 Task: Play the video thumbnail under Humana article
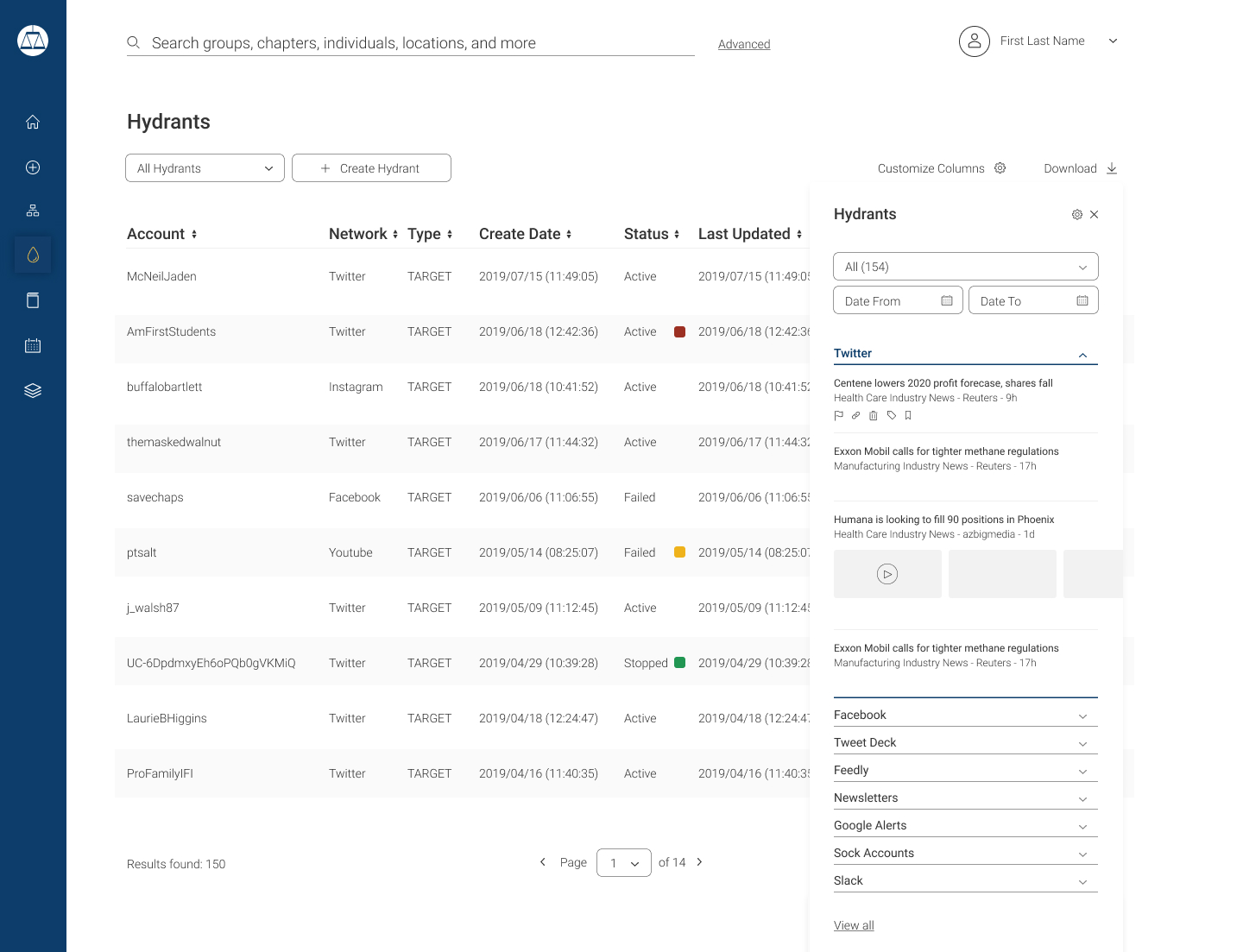[x=887, y=574]
